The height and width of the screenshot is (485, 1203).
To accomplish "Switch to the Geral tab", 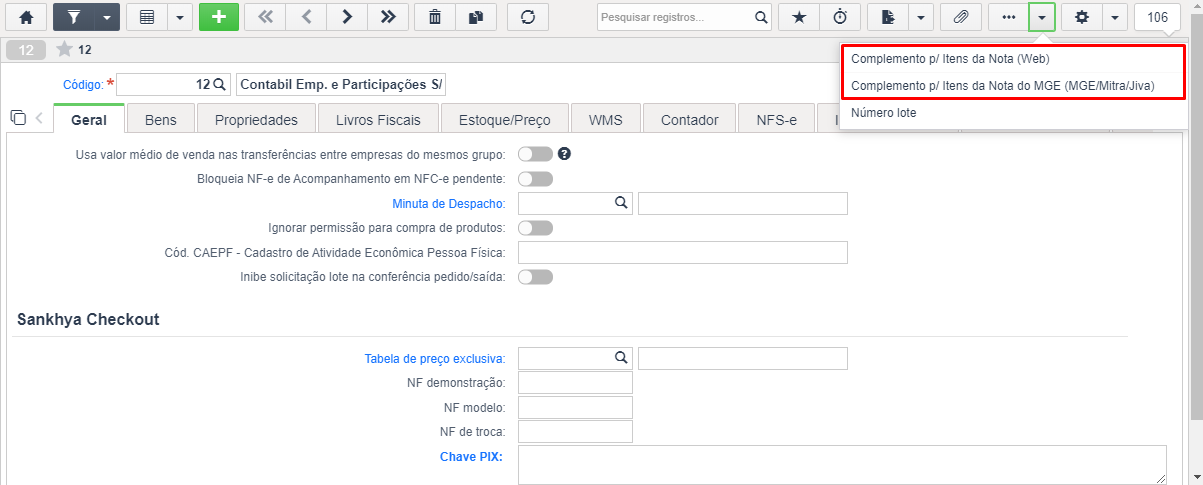I will [89, 120].
